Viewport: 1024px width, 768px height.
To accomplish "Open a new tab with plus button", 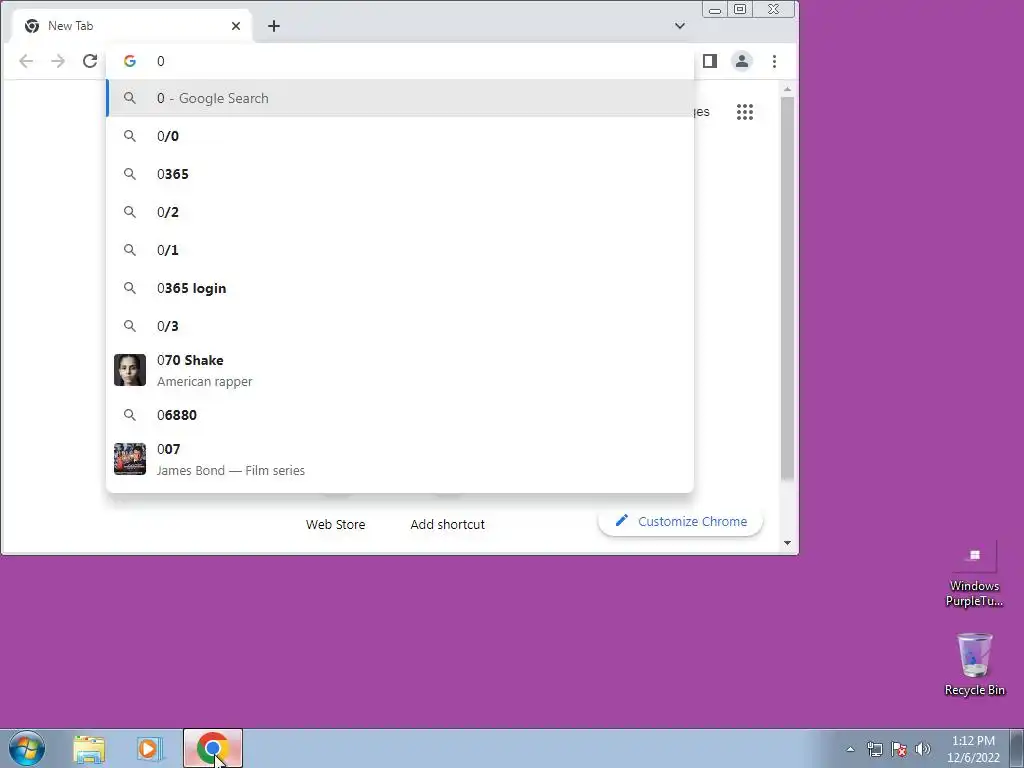I will tap(274, 26).
